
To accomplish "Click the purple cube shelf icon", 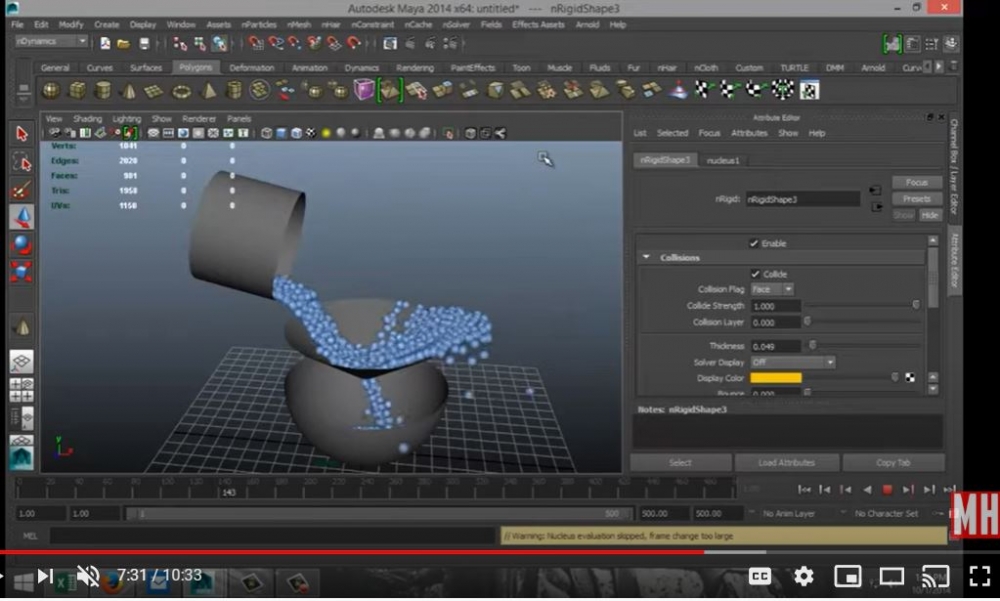I will pyautogui.click(x=364, y=90).
